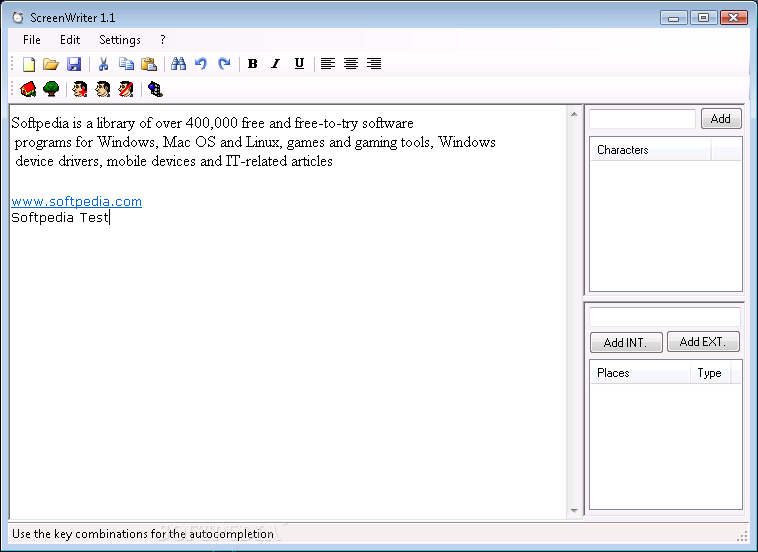Image resolution: width=758 pixels, height=552 pixels.
Task: Toggle bold formatting
Action: [252, 64]
